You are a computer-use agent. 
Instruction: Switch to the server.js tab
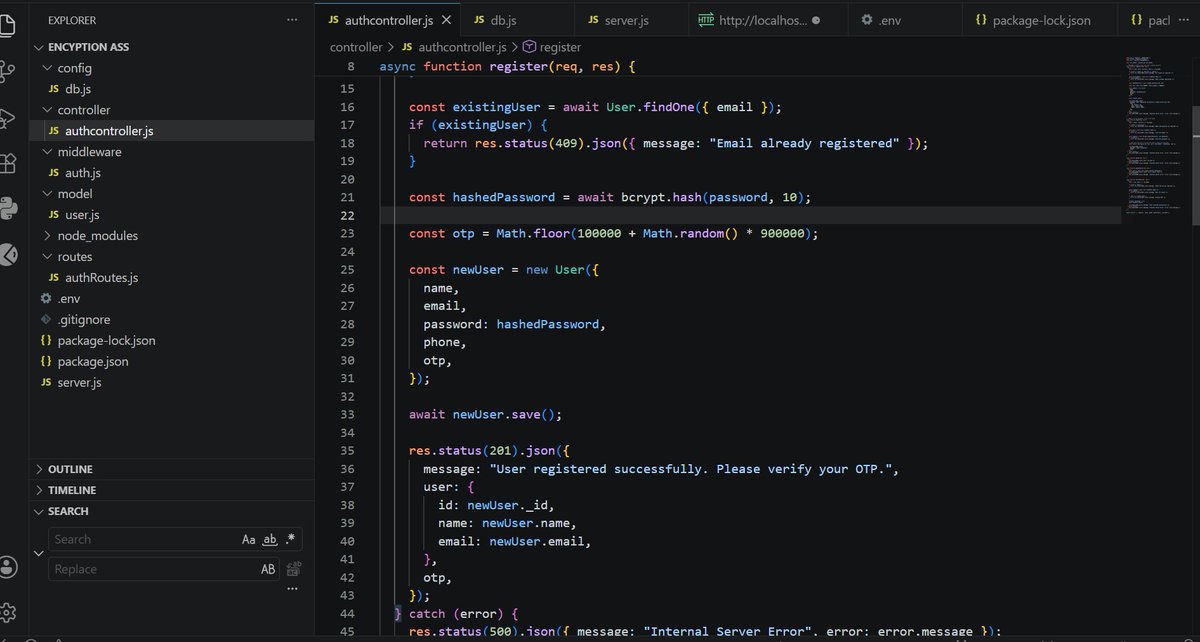(x=632, y=20)
